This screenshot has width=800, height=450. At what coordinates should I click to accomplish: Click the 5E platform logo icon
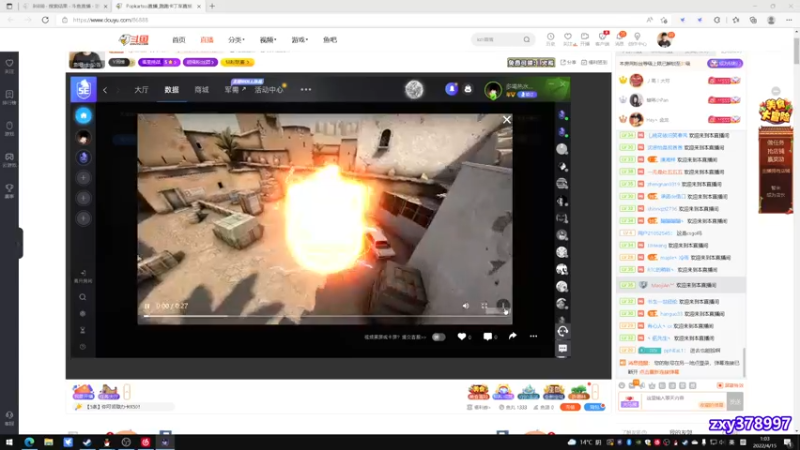[x=83, y=89]
